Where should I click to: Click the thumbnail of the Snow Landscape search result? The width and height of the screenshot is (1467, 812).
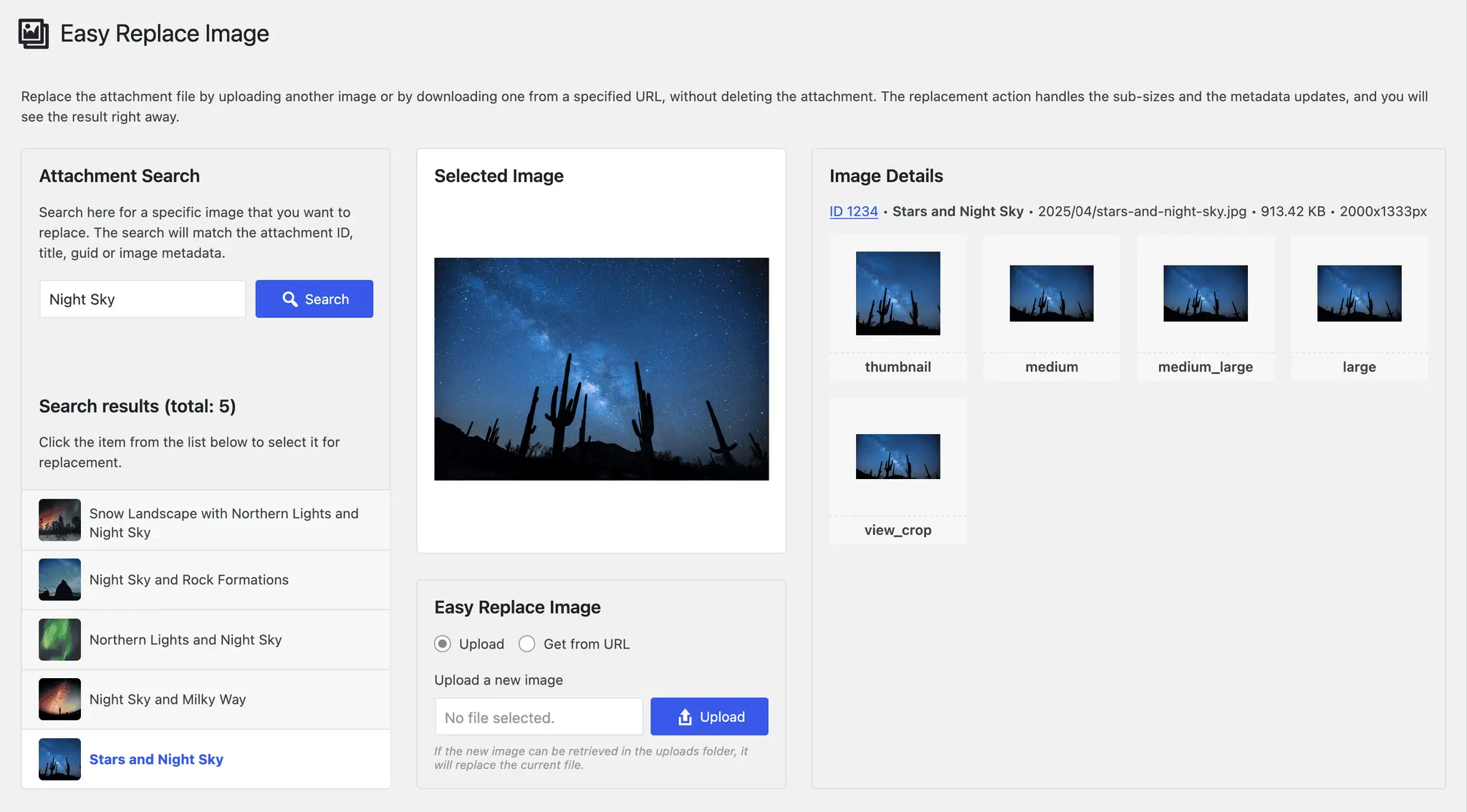pos(59,521)
